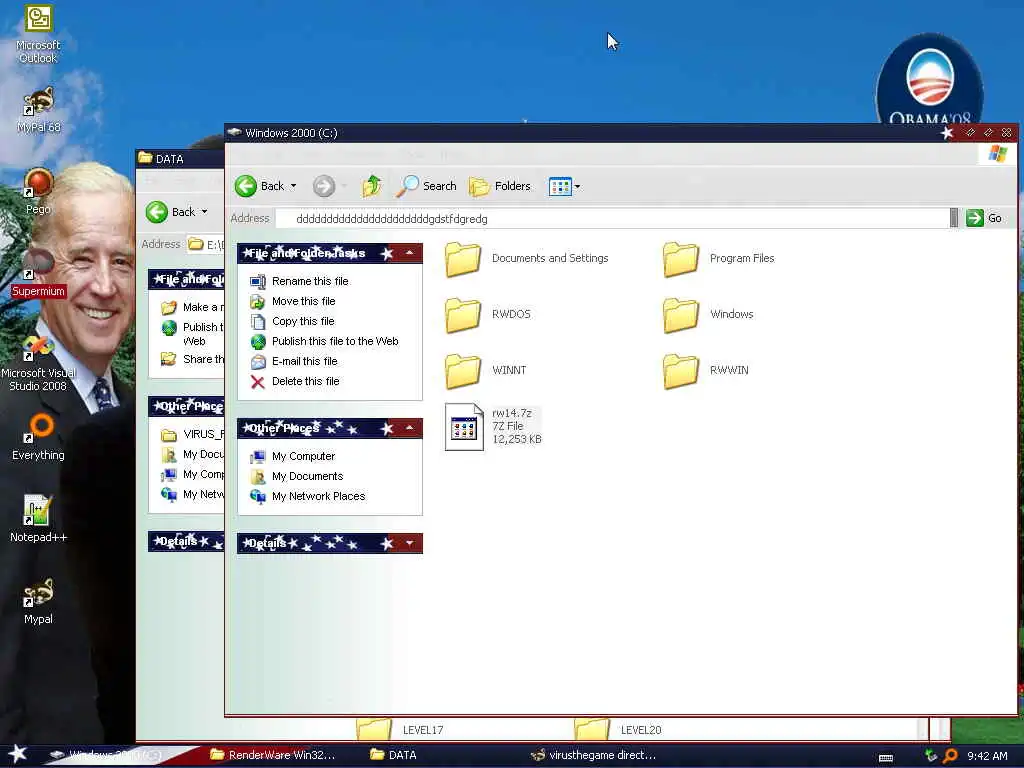Click the star button on C: title bar
Screen dimensions: 1024x768
(947, 133)
